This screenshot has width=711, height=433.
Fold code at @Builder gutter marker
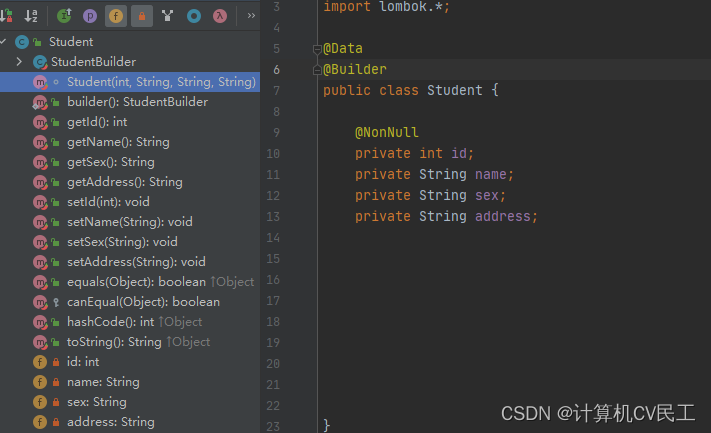(317, 70)
